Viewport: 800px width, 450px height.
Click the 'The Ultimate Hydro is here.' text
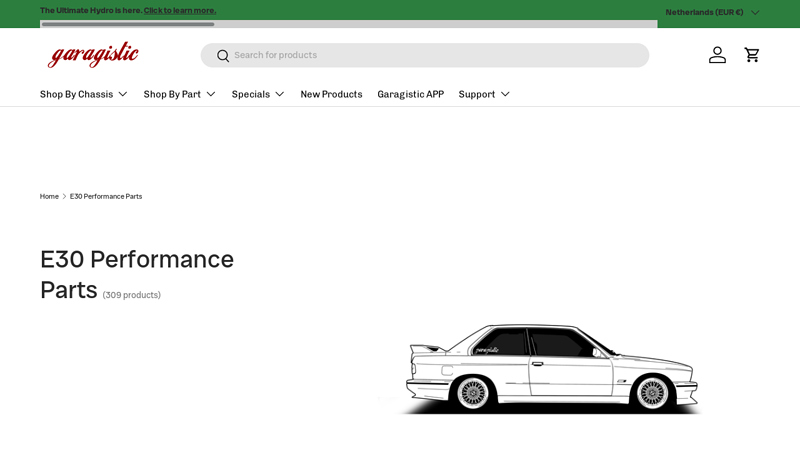pyautogui.click(x=91, y=10)
